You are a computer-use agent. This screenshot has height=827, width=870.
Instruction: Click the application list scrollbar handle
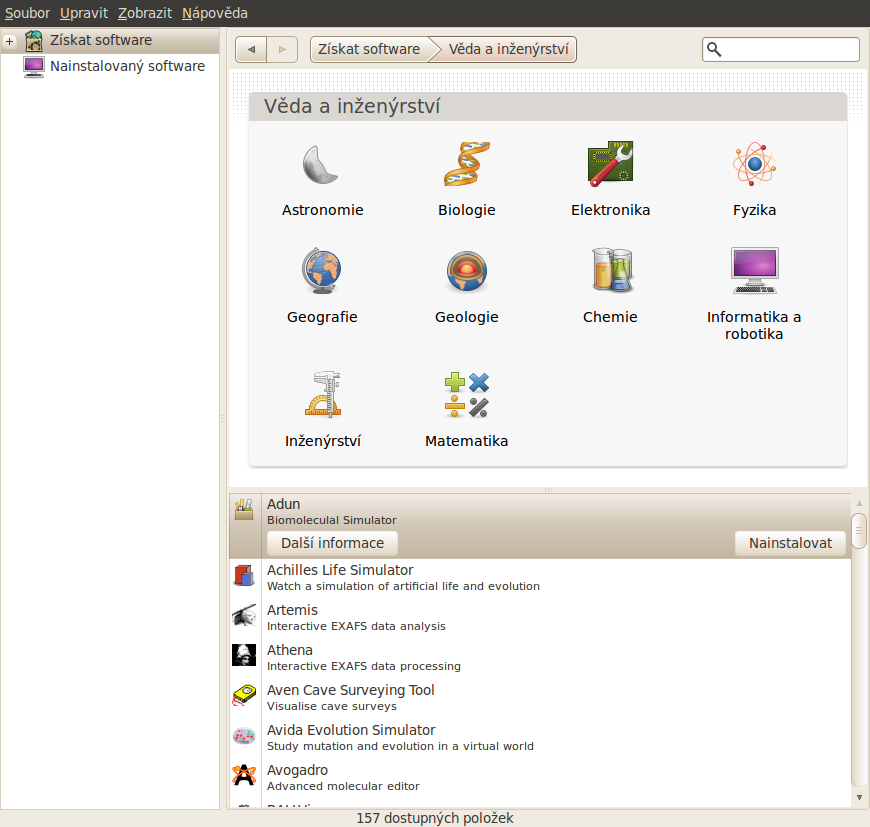pyautogui.click(x=859, y=531)
